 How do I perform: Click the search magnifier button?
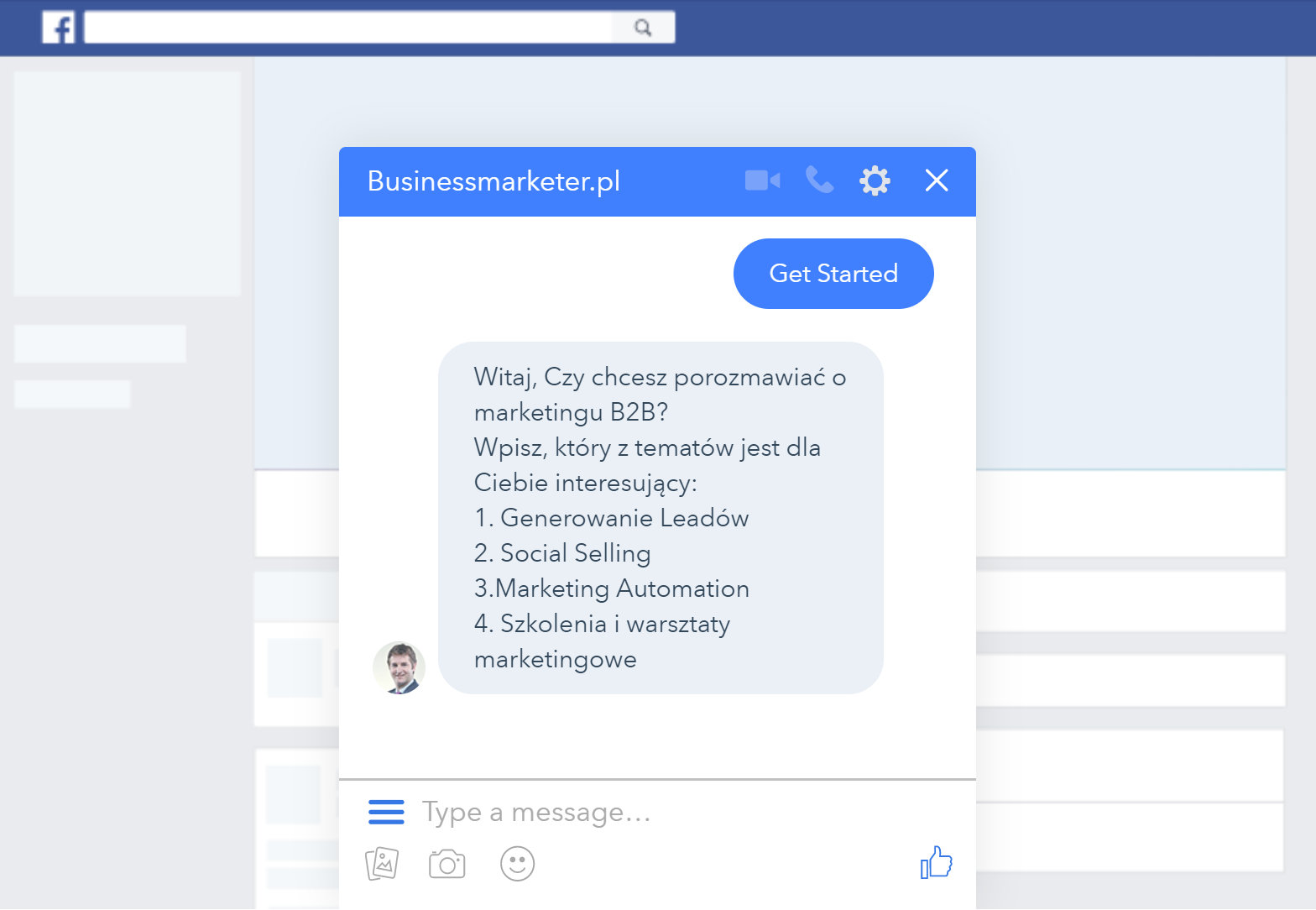coord(643,27)
